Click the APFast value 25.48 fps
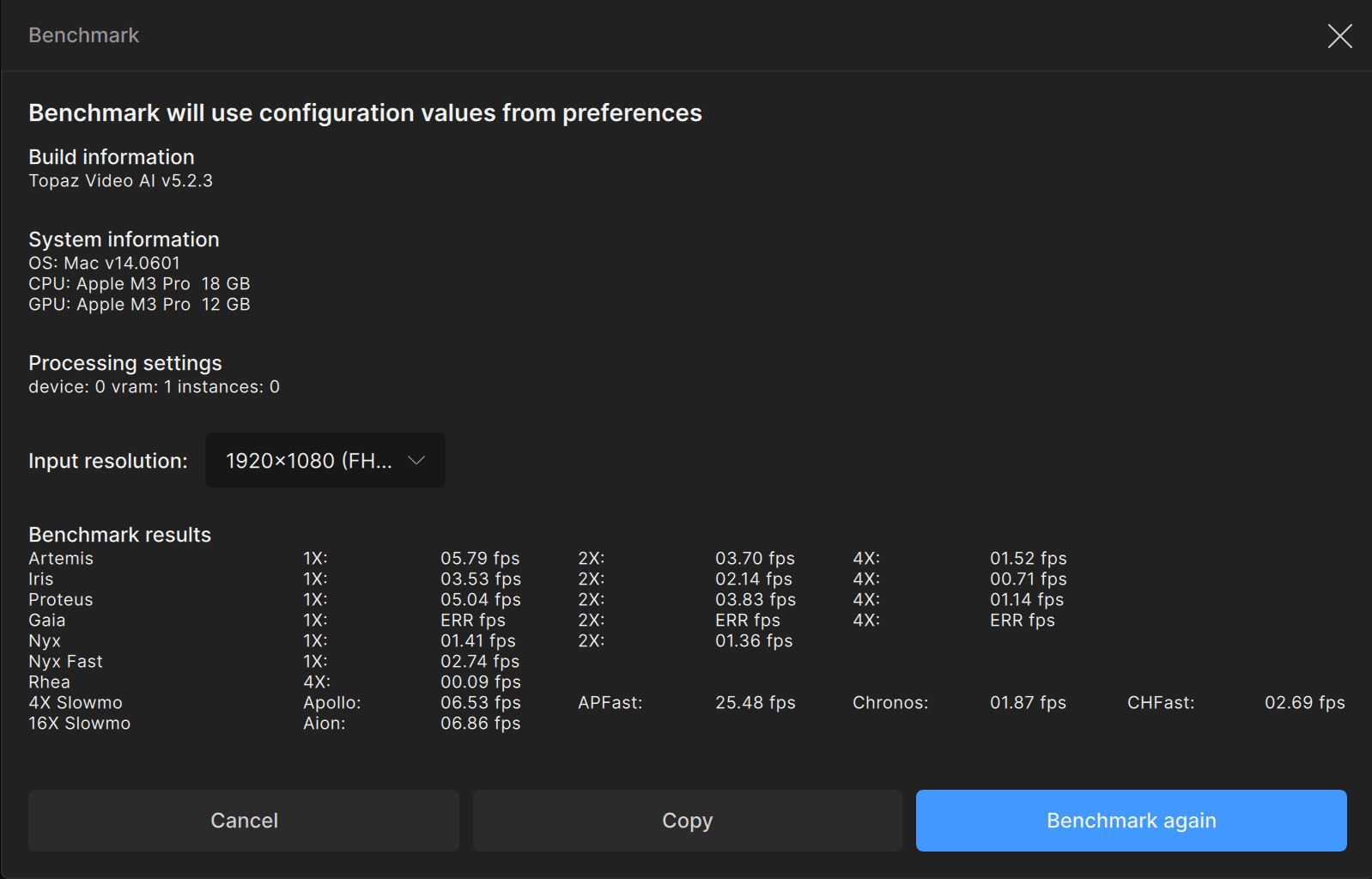 (x=756, y=703)
